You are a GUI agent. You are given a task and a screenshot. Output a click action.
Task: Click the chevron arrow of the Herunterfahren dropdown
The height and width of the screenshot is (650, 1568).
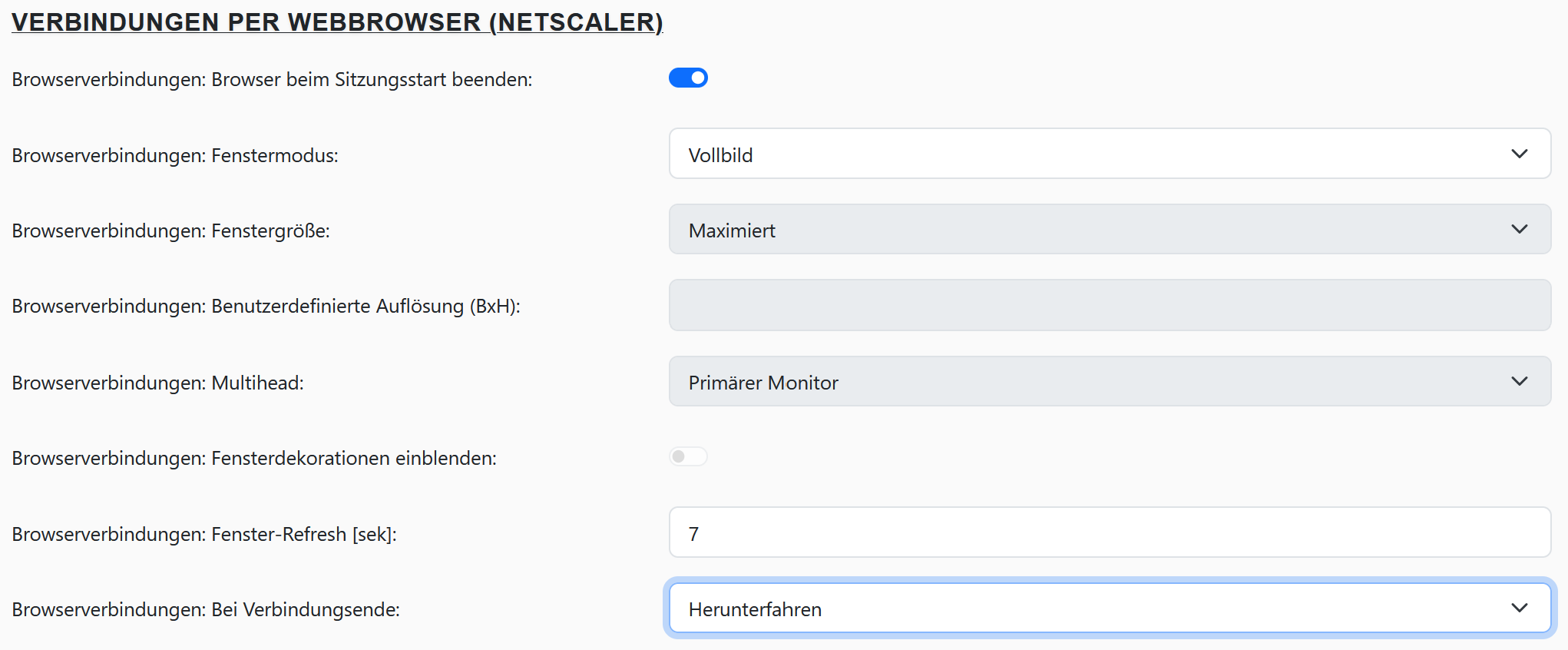point(1519,609)
